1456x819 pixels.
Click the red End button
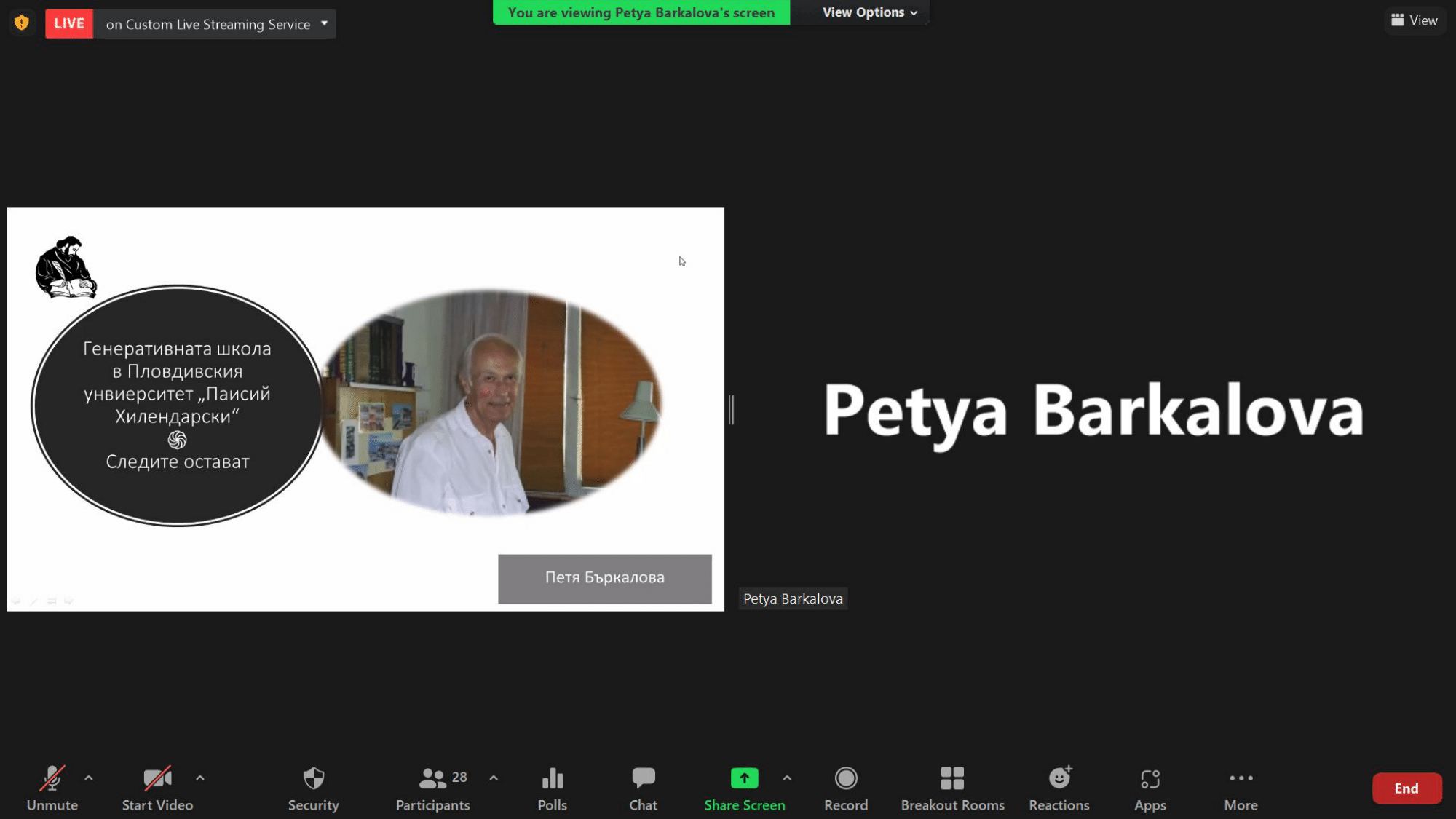tap(1406, 788)
